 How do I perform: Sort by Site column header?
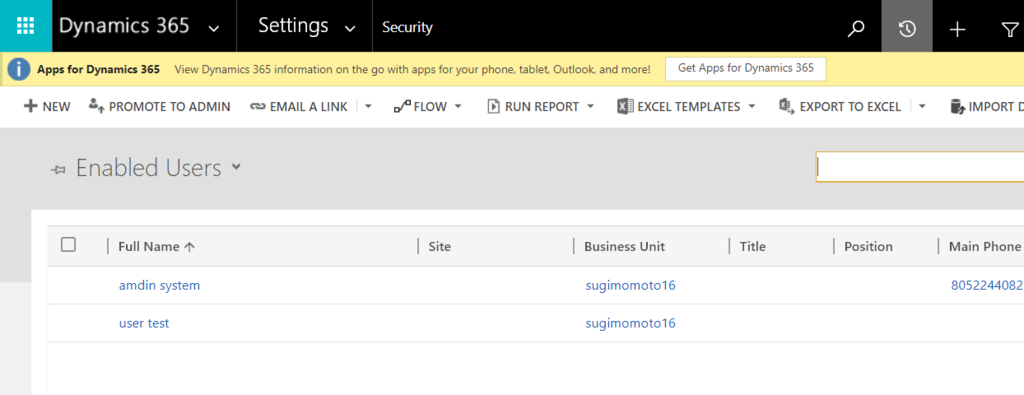coord(440,247)
